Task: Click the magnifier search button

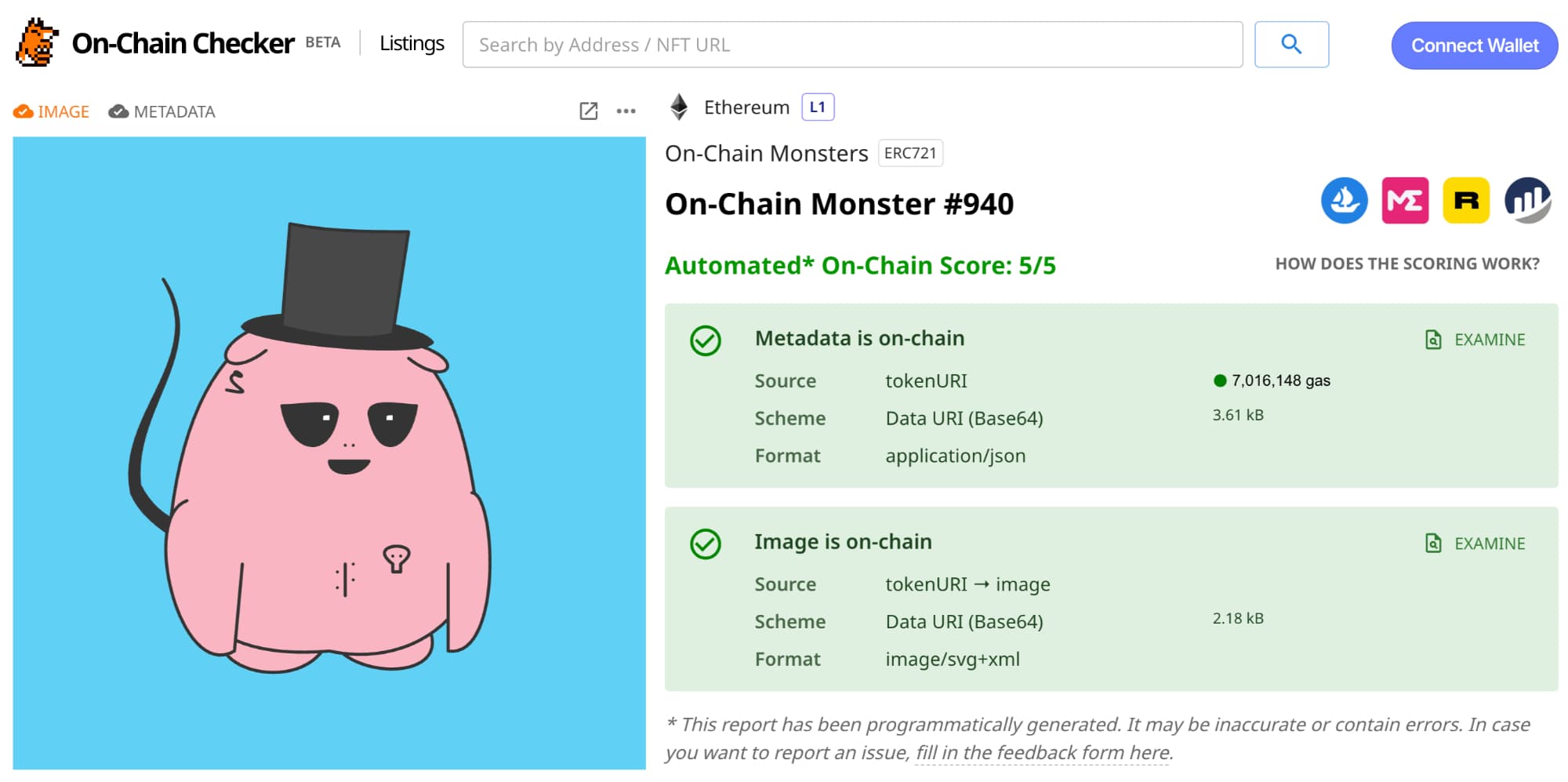Action: point(1291,45)
